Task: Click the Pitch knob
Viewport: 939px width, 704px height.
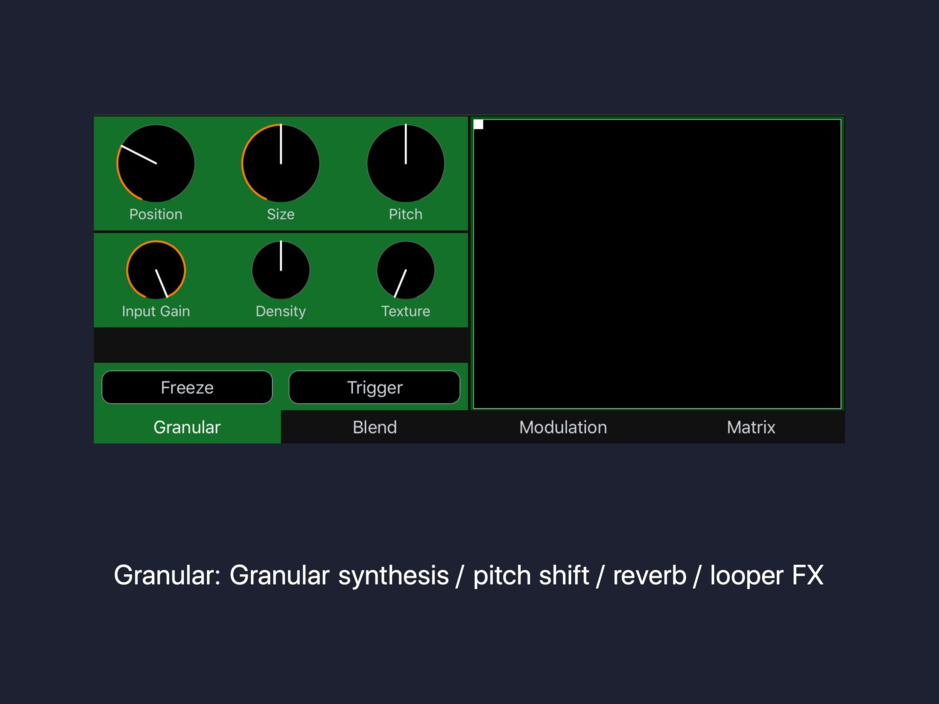Action: pyautogui.click(x=405, y=163)
